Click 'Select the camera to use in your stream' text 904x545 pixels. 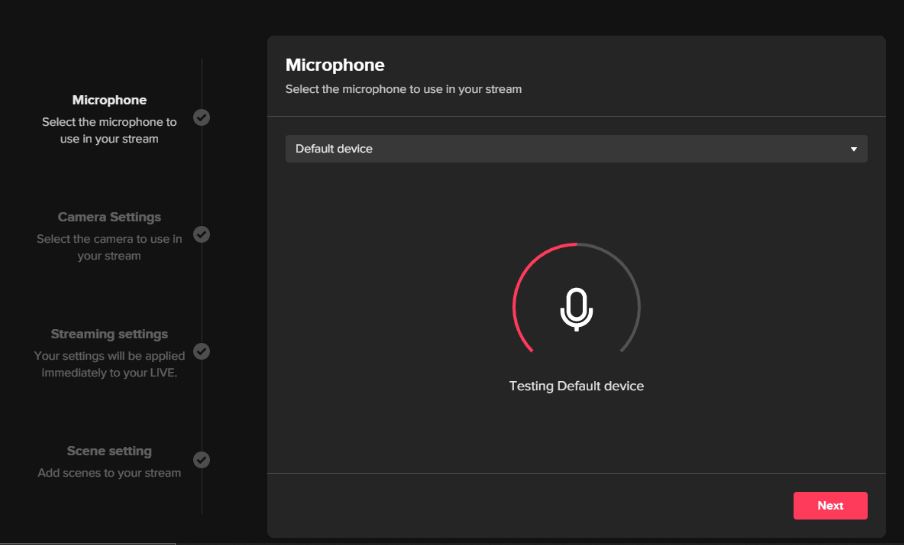(110, 247)
